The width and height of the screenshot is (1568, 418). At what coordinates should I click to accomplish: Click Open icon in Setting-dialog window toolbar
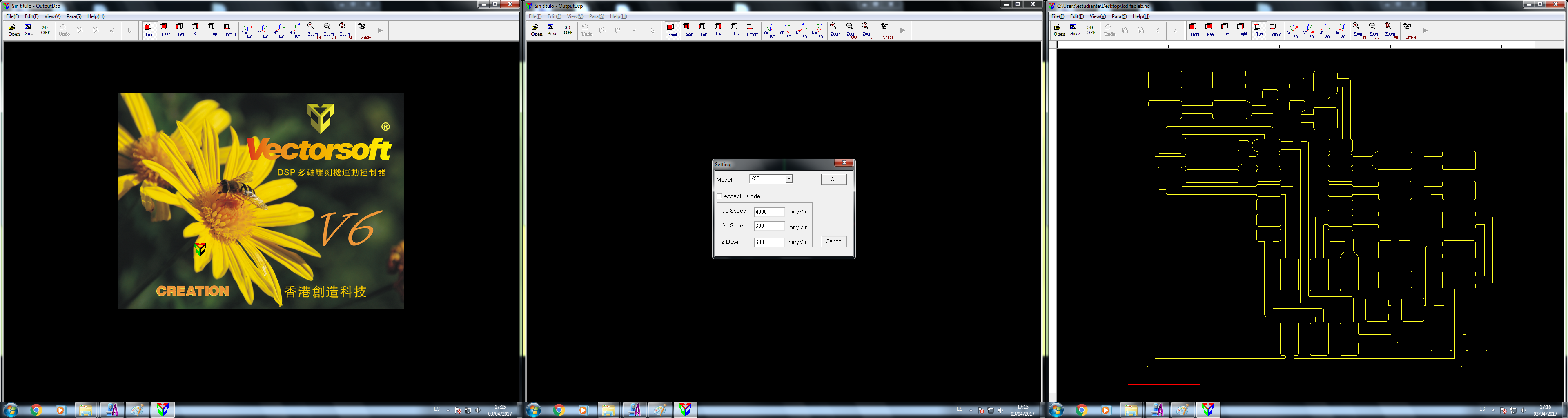536,30
